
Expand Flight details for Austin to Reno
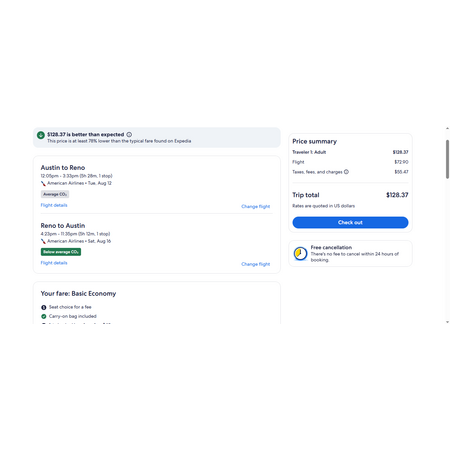[54, 205]
